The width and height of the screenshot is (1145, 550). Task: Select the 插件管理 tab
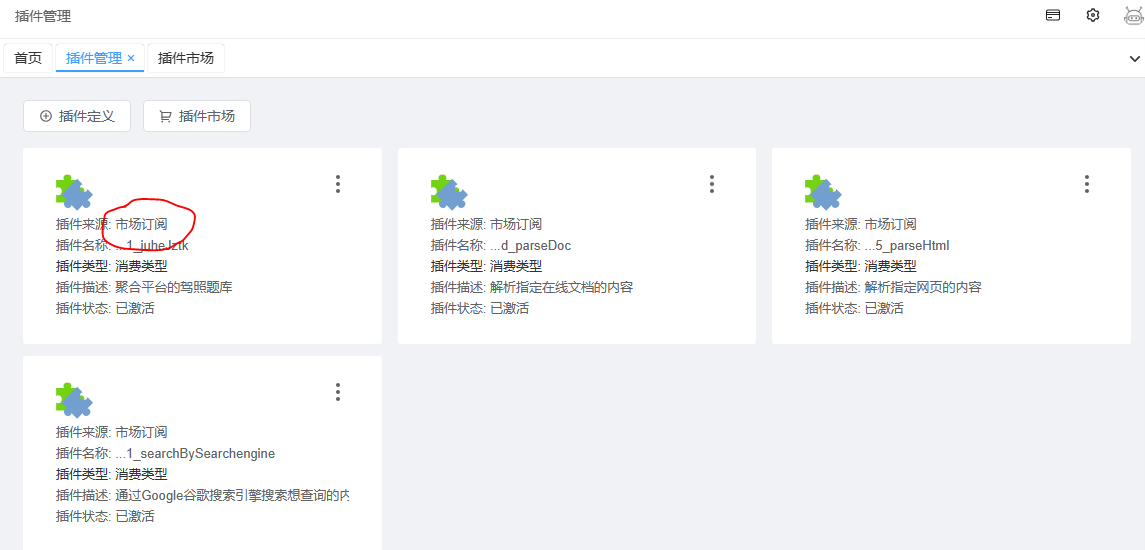tap(93, 58)
